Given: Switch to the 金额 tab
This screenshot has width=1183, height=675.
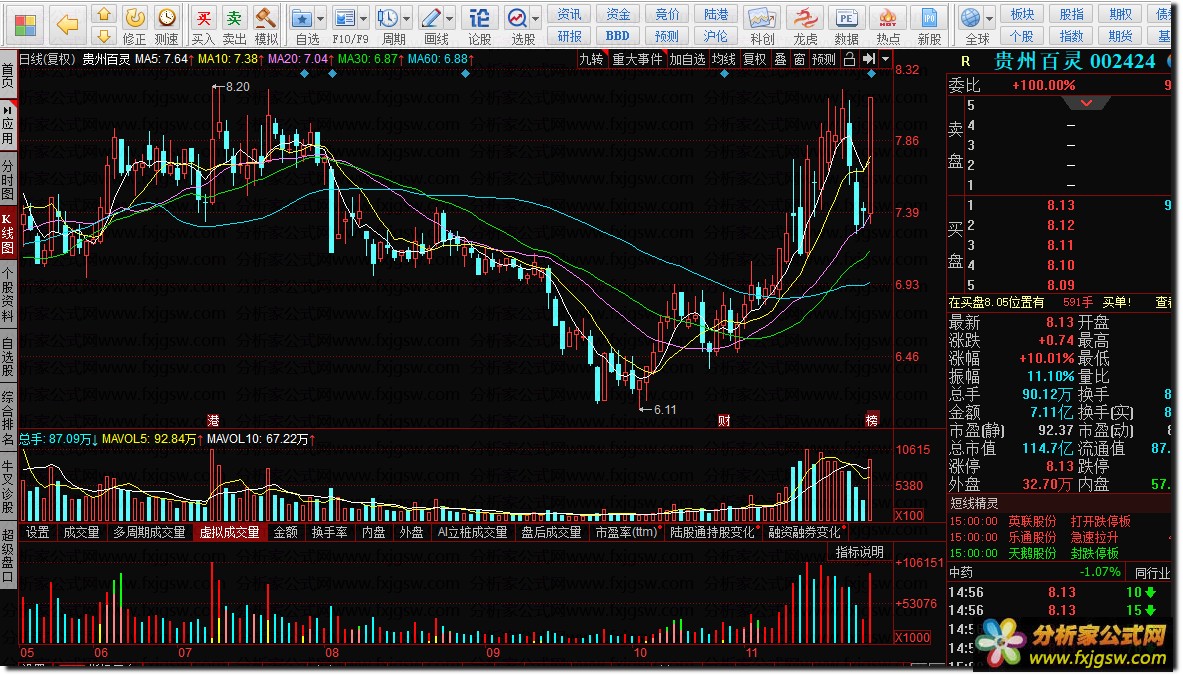Looking at the screenshot, I should click(x=285, y=532).
